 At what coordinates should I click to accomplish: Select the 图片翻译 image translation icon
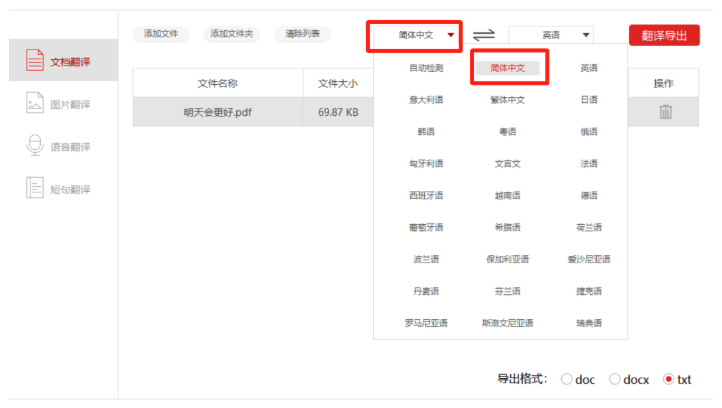pos(34,104)
